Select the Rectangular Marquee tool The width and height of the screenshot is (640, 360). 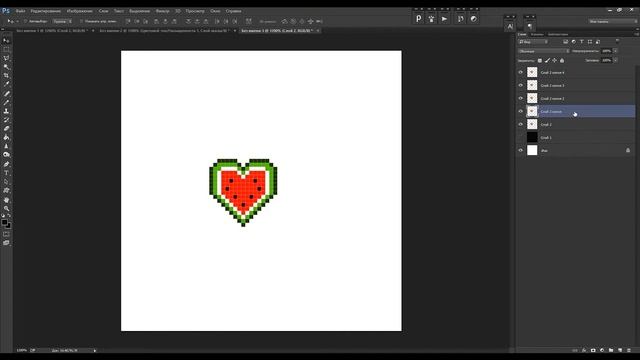click(x=6, y=49)
